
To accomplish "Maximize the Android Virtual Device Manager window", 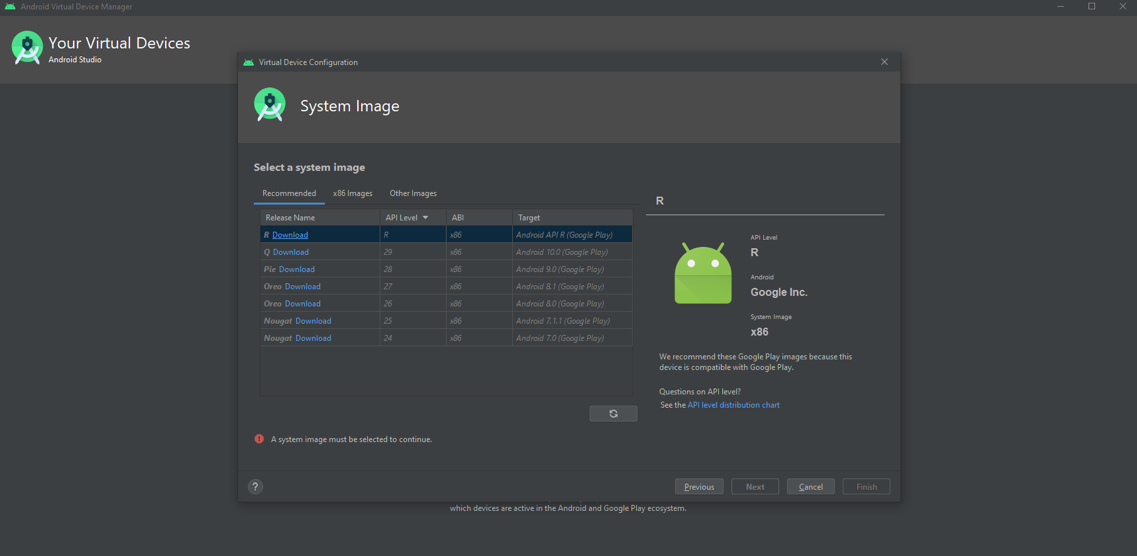I will 1091,7.
